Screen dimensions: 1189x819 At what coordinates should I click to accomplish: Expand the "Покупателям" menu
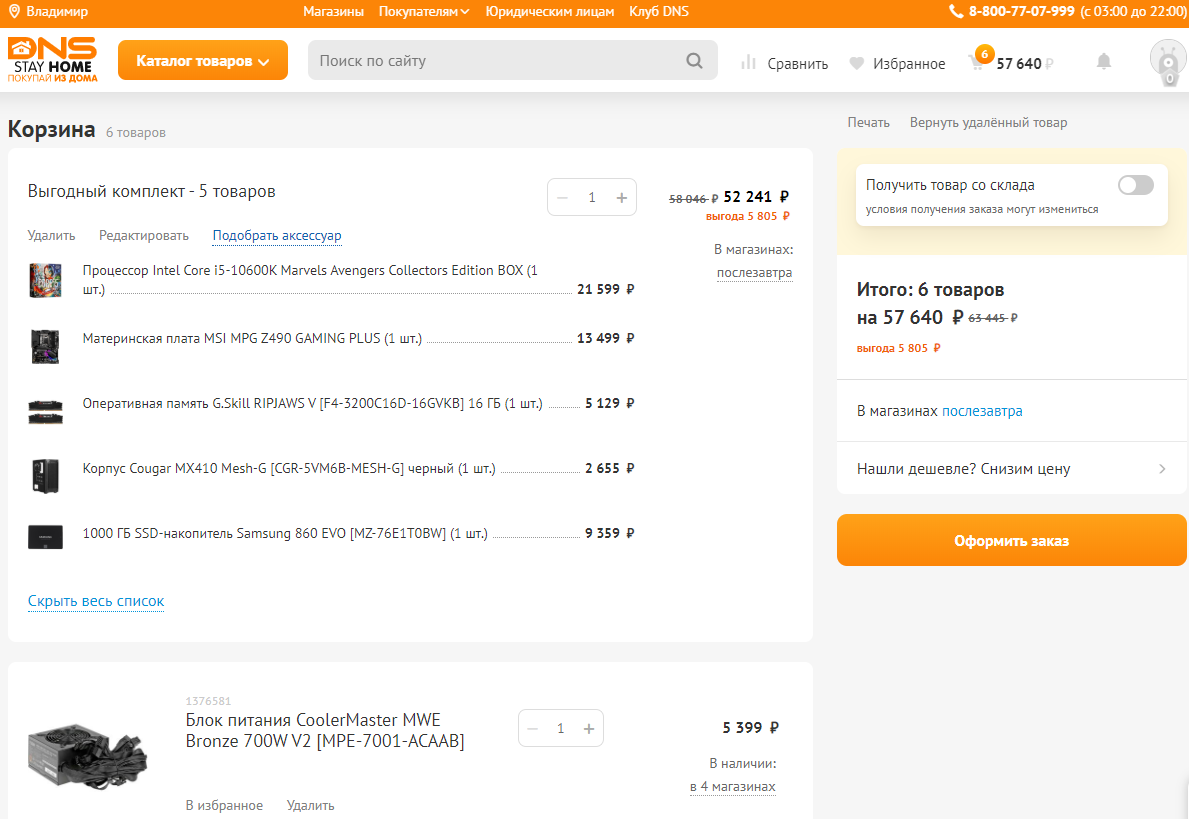point(424,12)
